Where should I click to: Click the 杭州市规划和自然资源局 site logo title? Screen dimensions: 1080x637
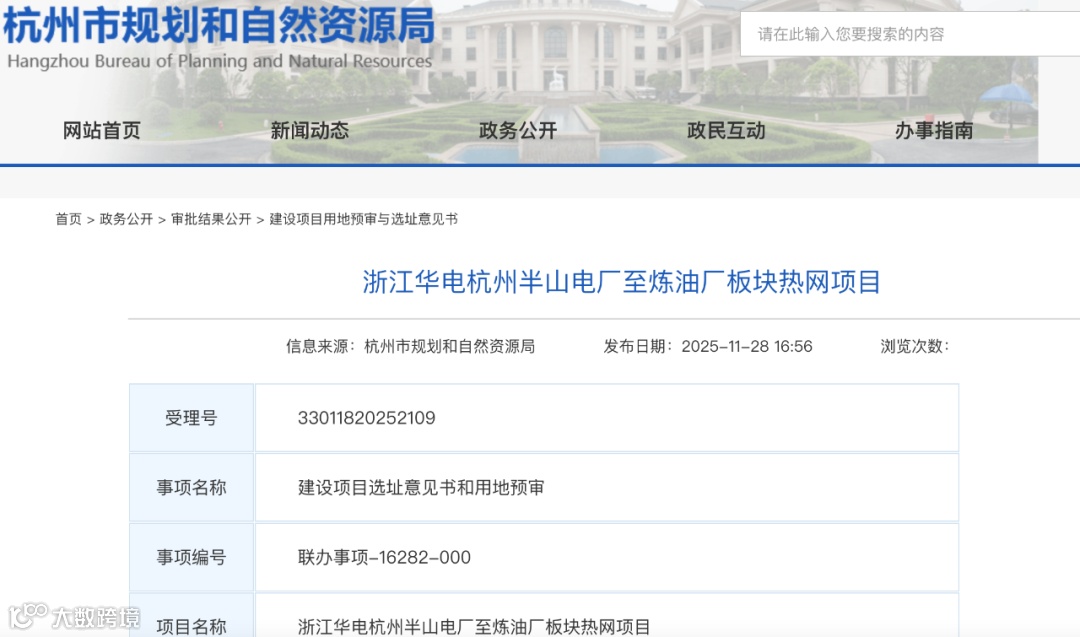coord(220,25)
